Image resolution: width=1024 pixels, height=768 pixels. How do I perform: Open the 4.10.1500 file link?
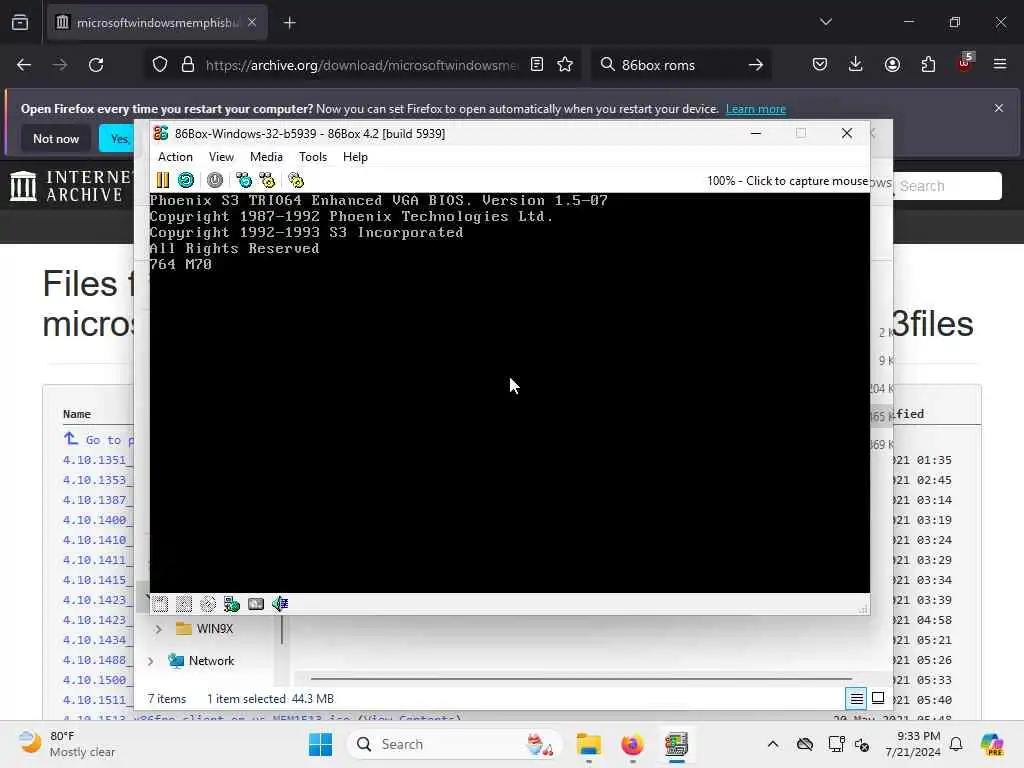97,680
